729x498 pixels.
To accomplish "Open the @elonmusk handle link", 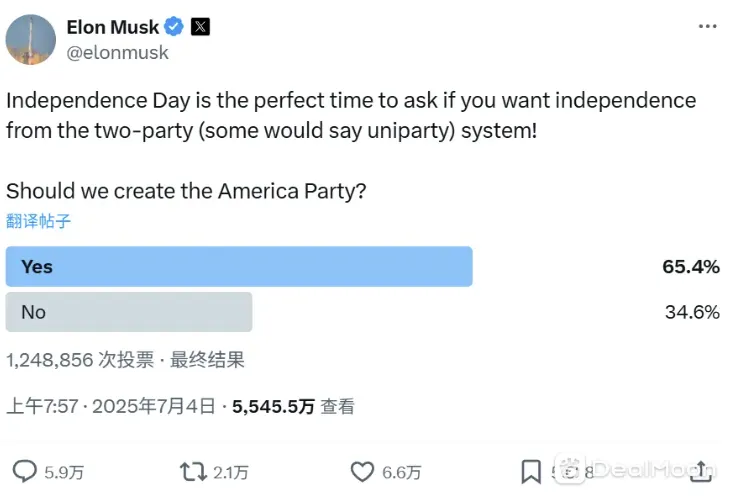I will [x=117, y=53].
